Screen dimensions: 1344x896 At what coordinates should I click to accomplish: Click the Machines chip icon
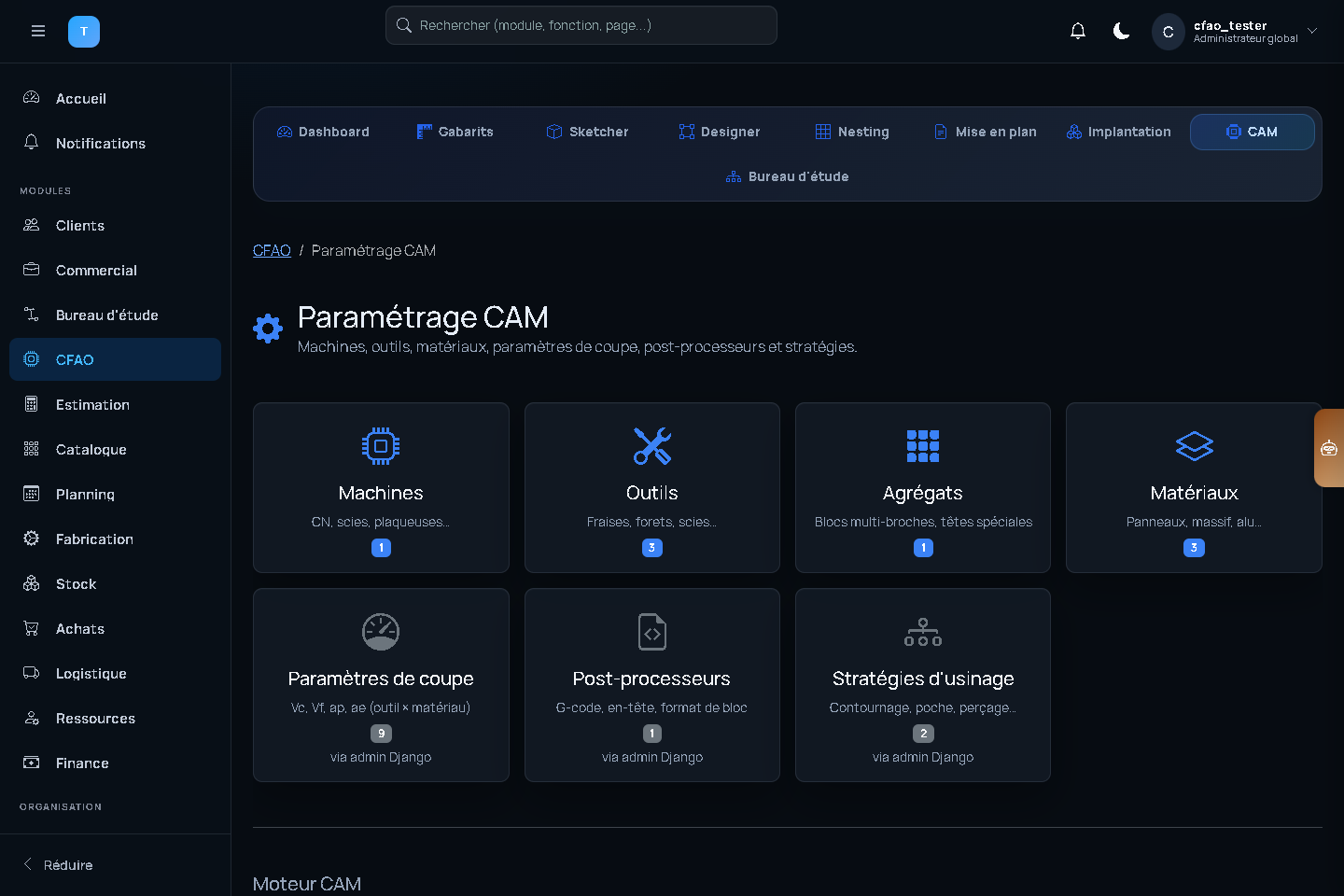(x=381, y=446)
